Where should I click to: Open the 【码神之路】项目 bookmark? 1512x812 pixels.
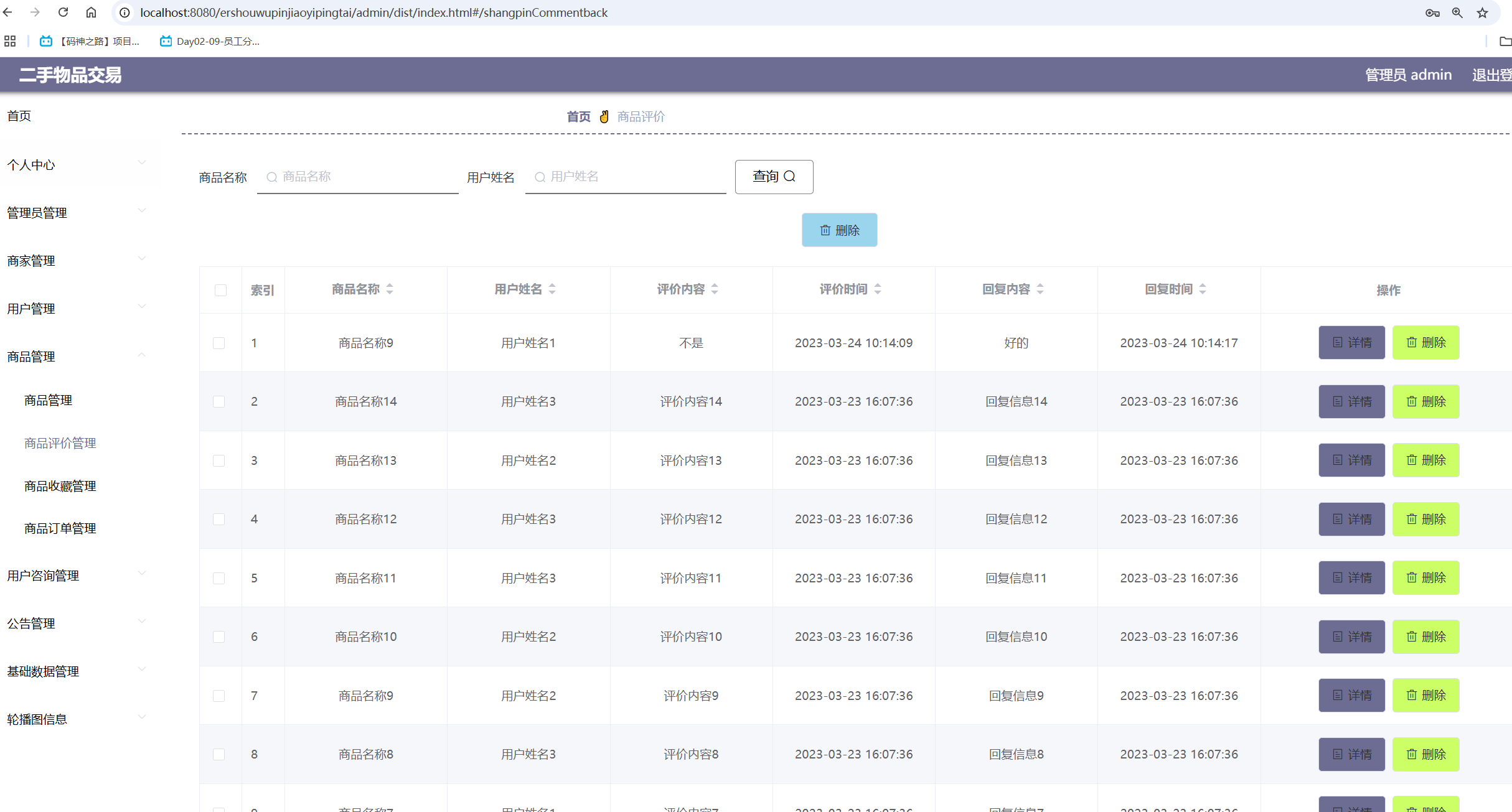90,41
